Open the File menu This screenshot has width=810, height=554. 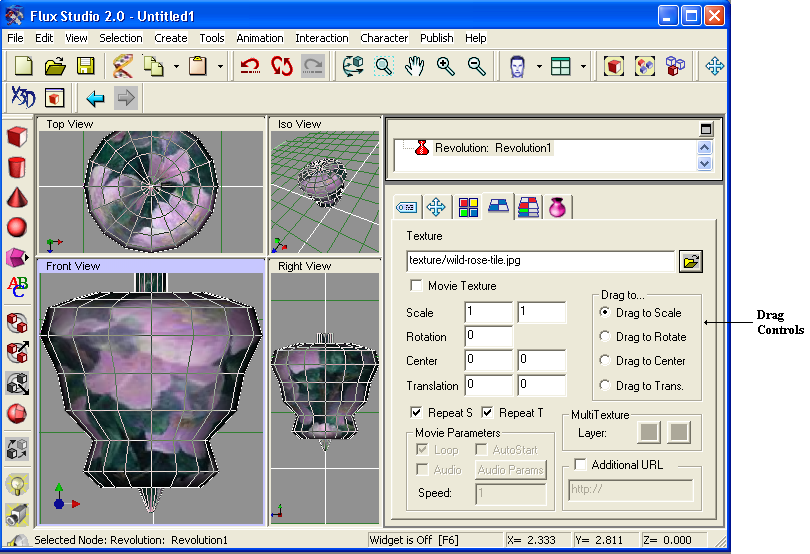[x=15, y=38]
